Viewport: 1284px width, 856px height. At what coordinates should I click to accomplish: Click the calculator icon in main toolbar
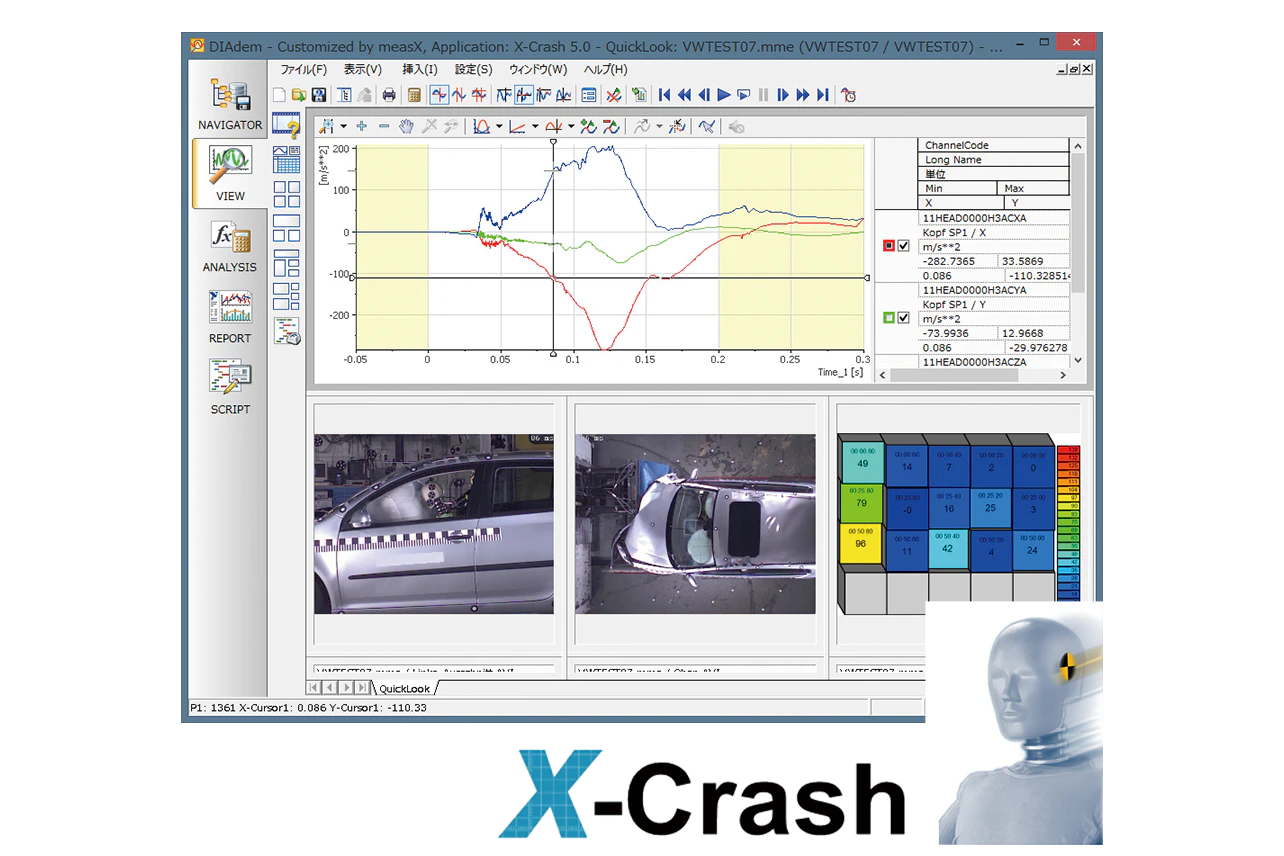(x=414, y=95)
